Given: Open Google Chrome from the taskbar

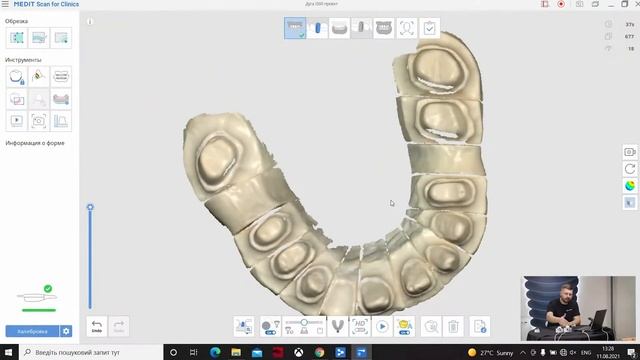Looking at the screenshot, I should click(x=320, y=352).
